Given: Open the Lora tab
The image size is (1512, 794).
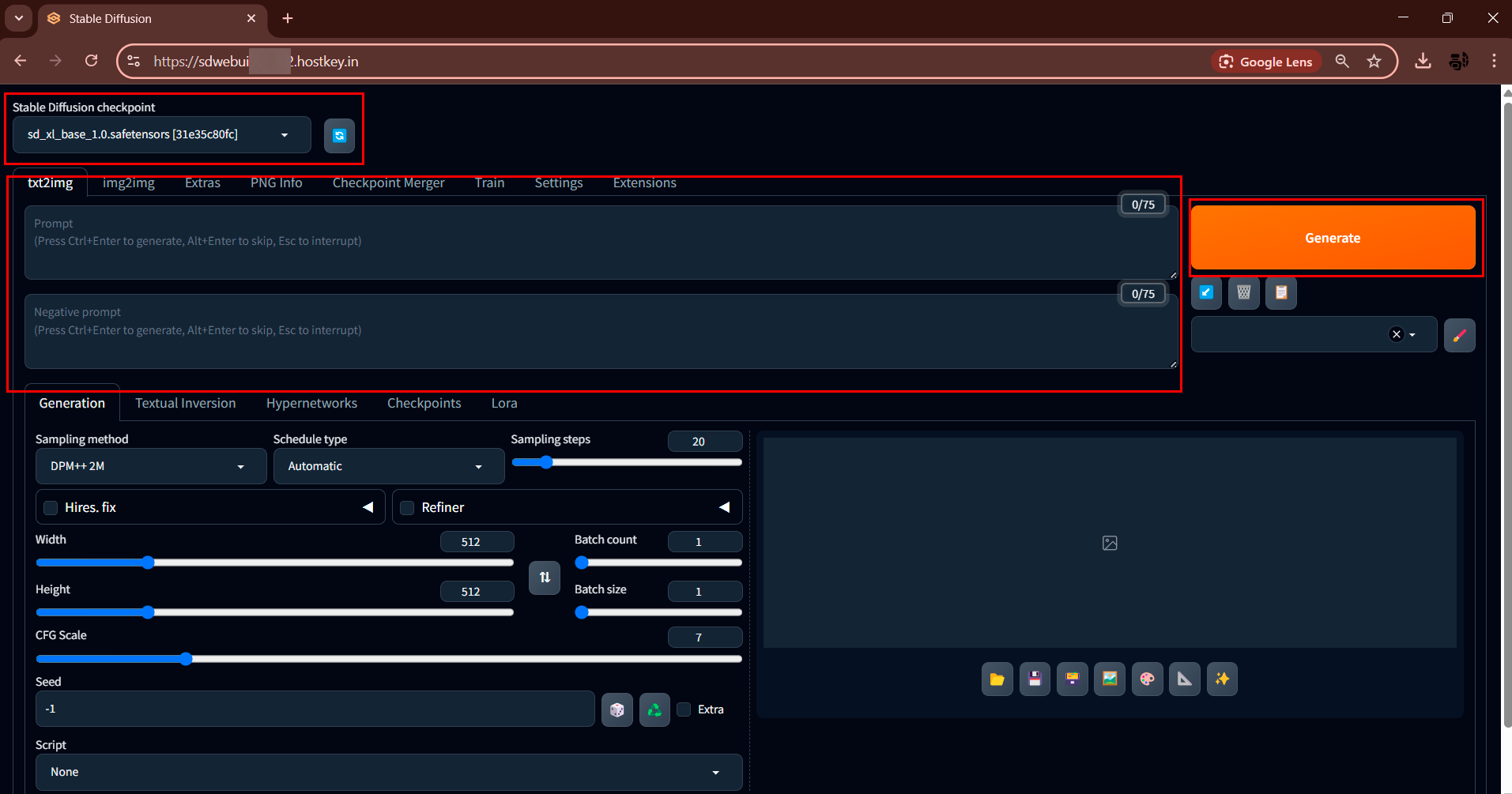Looking at the screenshot, I should click(504, 404).
